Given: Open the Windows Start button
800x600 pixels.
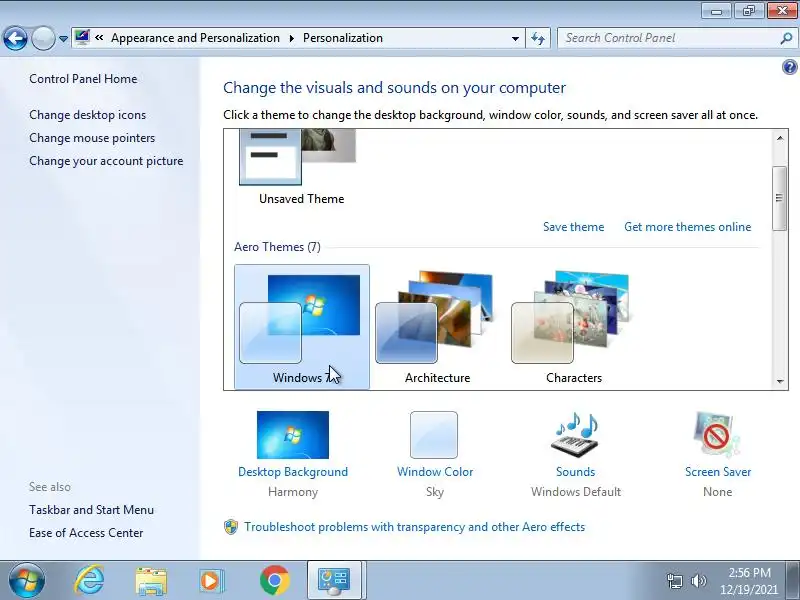Looking at the screenshot, I should [27, 581].
